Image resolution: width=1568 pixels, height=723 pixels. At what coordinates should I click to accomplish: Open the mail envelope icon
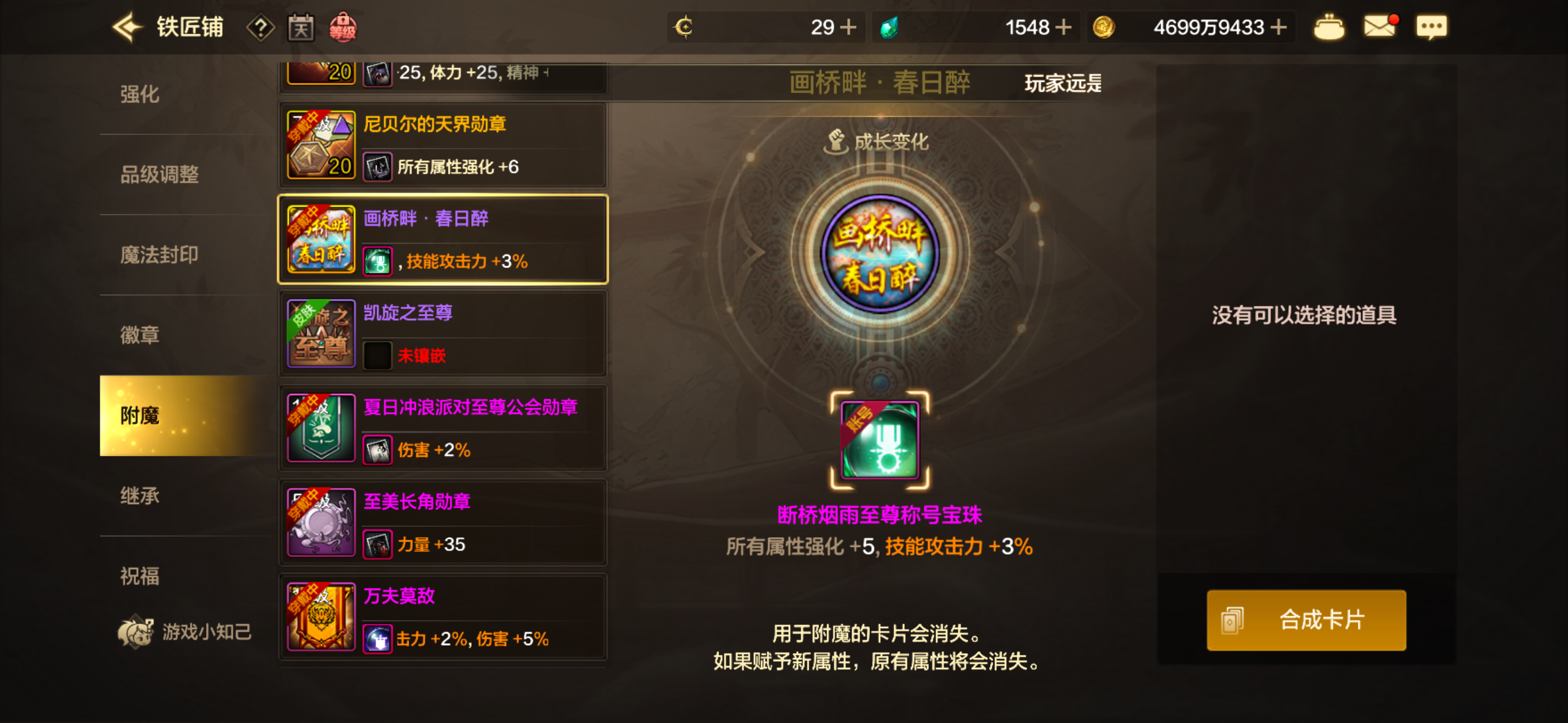pos(1380,26)
